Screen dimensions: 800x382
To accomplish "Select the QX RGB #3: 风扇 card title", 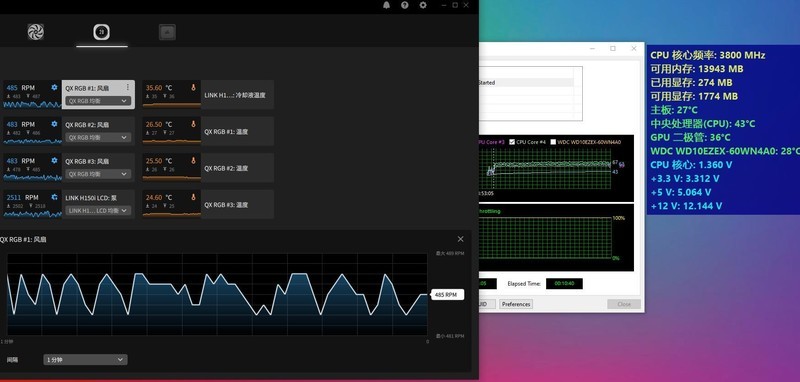I will point(87,161).
